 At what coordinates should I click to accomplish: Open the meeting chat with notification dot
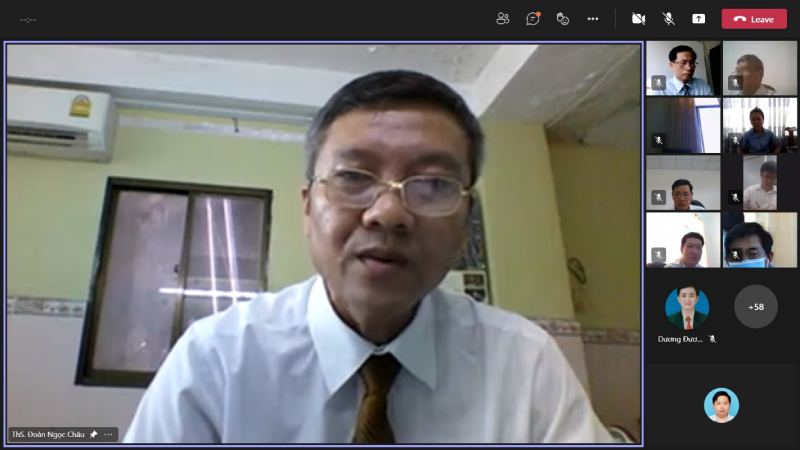(533, 18)
